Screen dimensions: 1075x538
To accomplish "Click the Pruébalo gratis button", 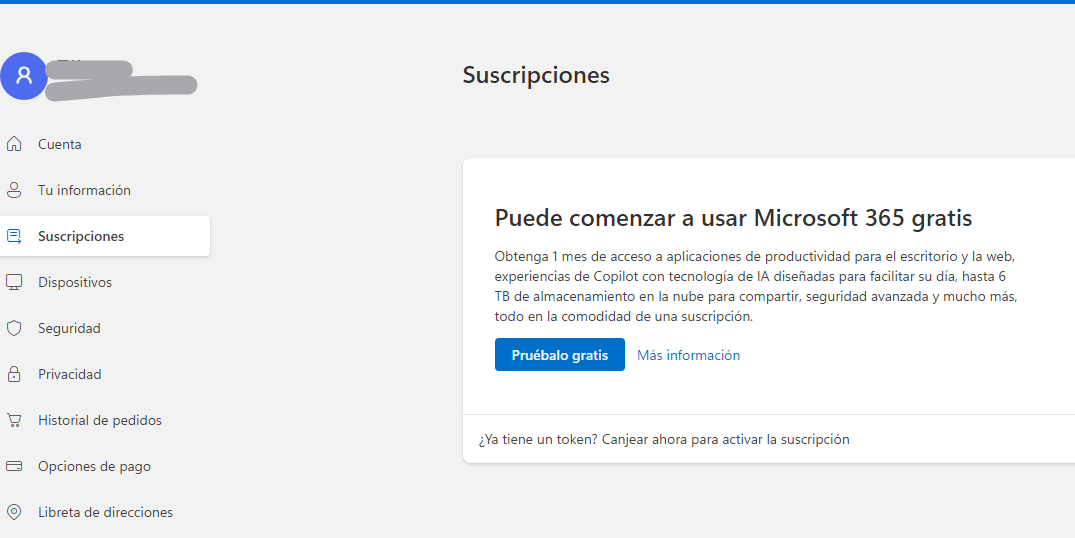I will tap(559, 354).
